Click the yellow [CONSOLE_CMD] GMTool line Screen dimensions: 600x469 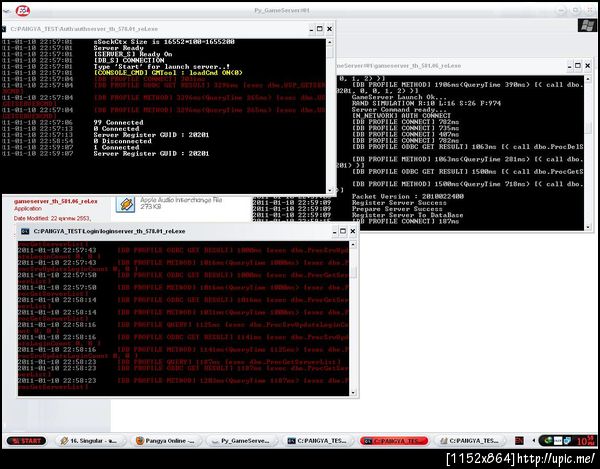[168, 73]
